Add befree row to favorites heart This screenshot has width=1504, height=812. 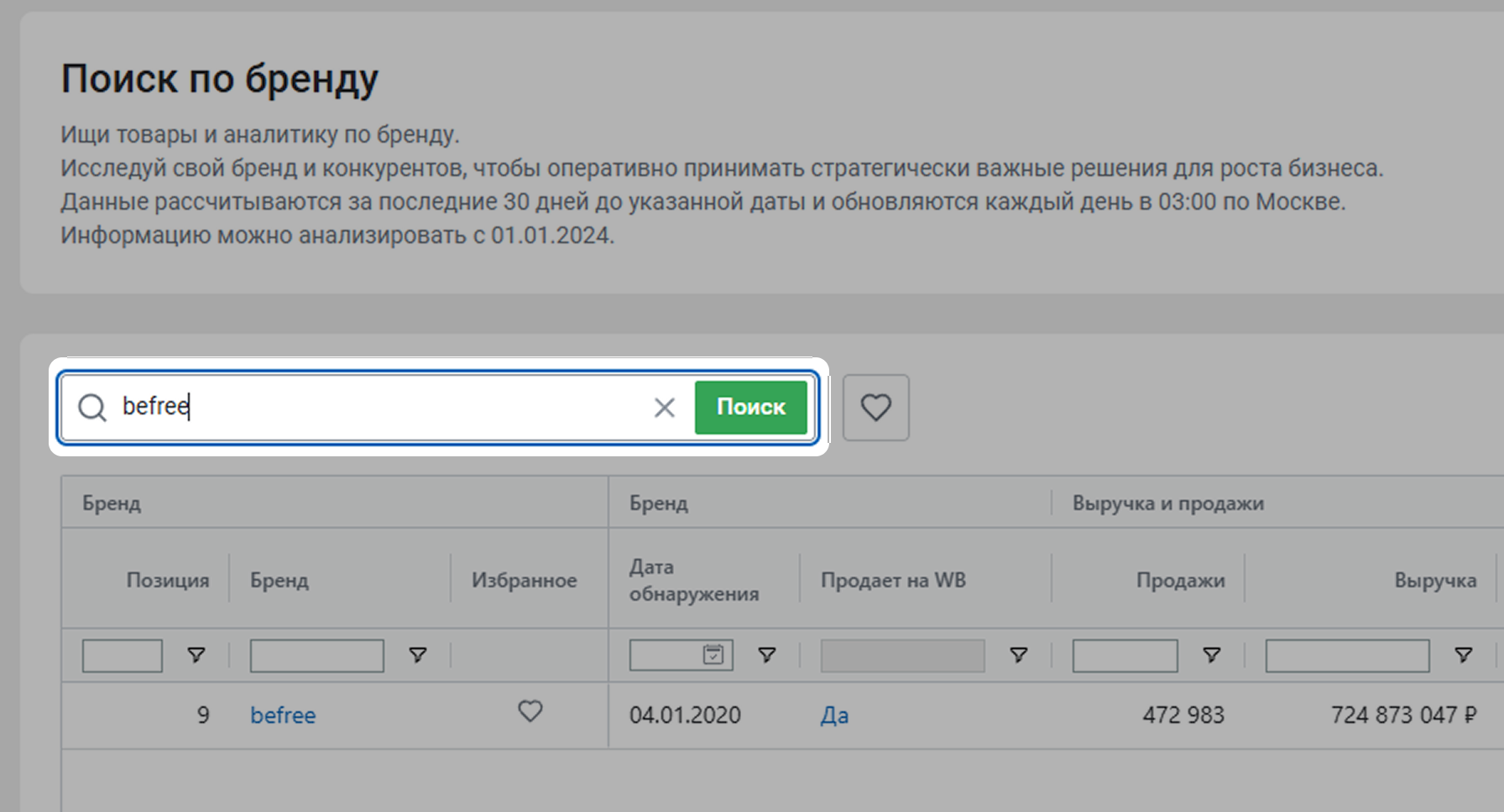coord(530,711)
